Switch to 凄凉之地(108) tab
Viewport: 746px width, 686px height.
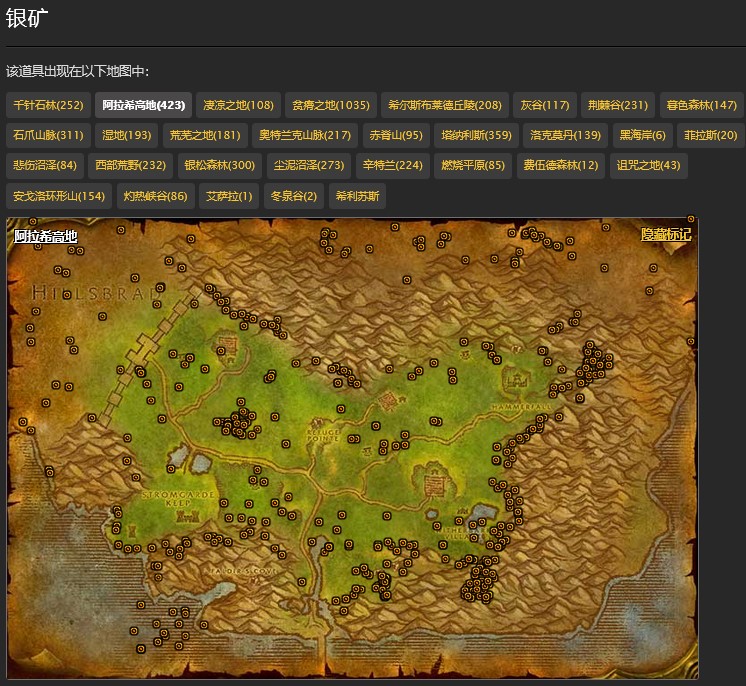(238, 105)
